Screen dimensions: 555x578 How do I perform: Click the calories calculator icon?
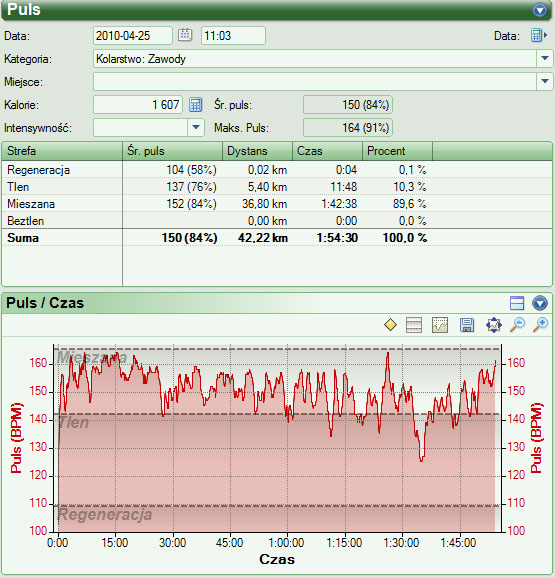point(195,105)
